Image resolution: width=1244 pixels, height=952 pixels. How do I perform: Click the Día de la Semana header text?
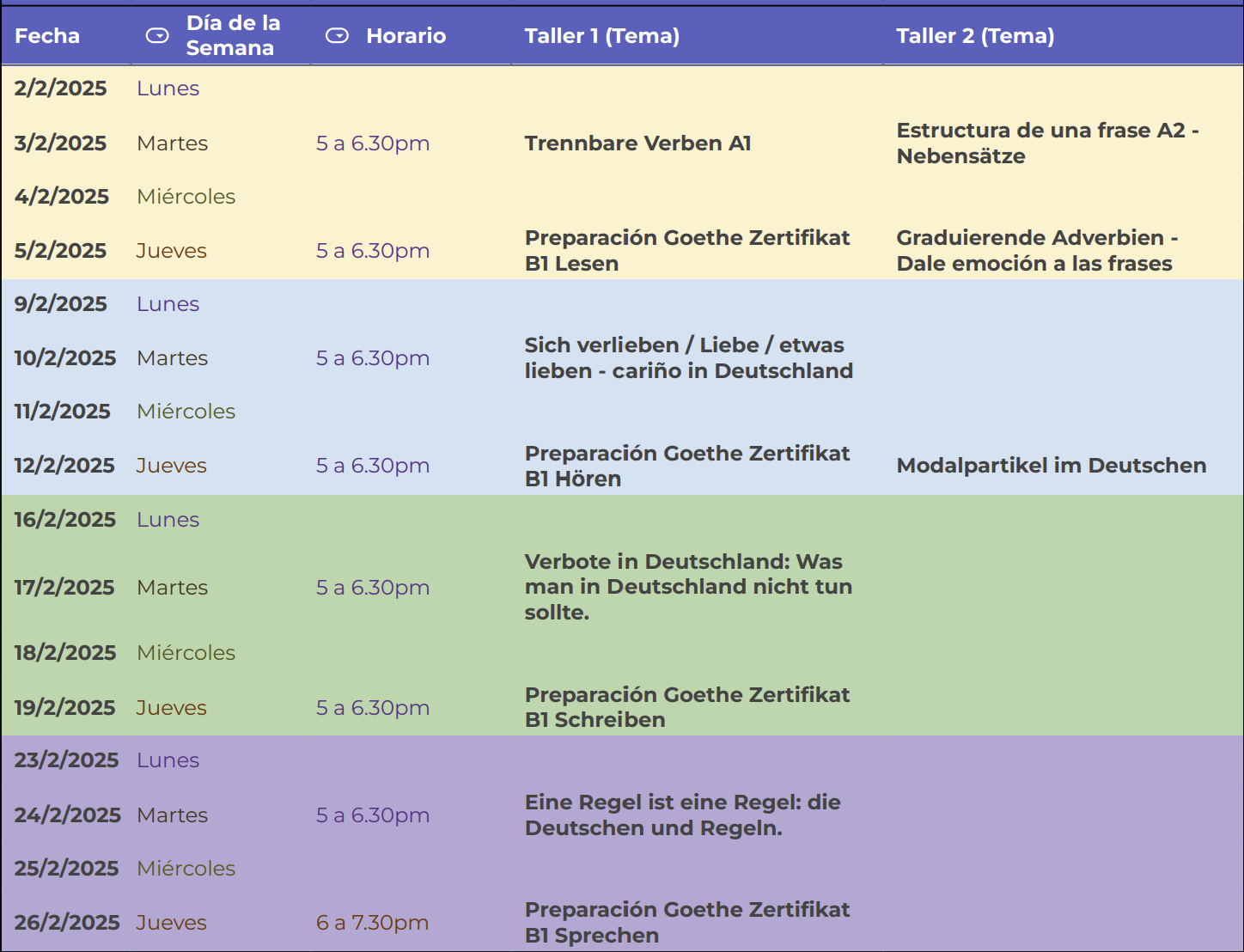tap(232, 35)
